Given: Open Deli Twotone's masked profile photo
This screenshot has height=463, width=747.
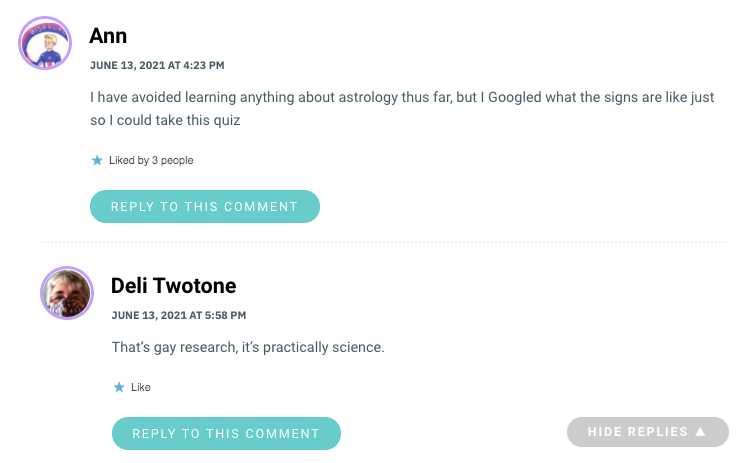Looking at the screenshot, I should tap(67, 293).
